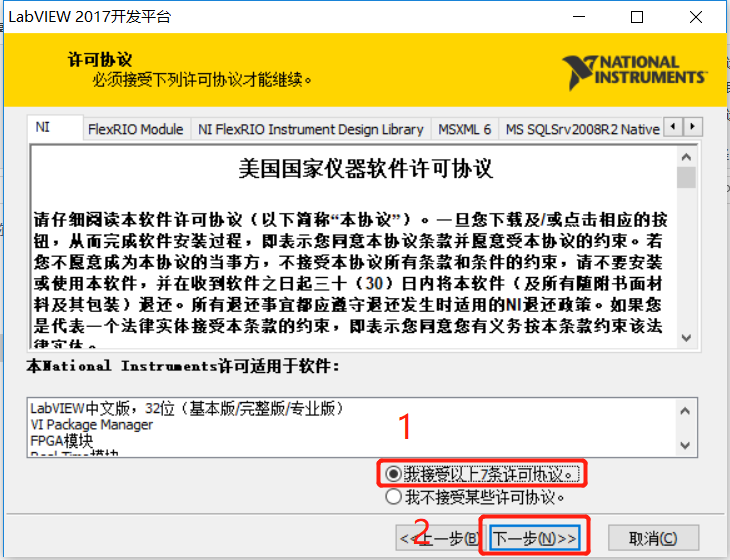
Task: Click software list scroll-up arrow
Action: tap(685, 411)
